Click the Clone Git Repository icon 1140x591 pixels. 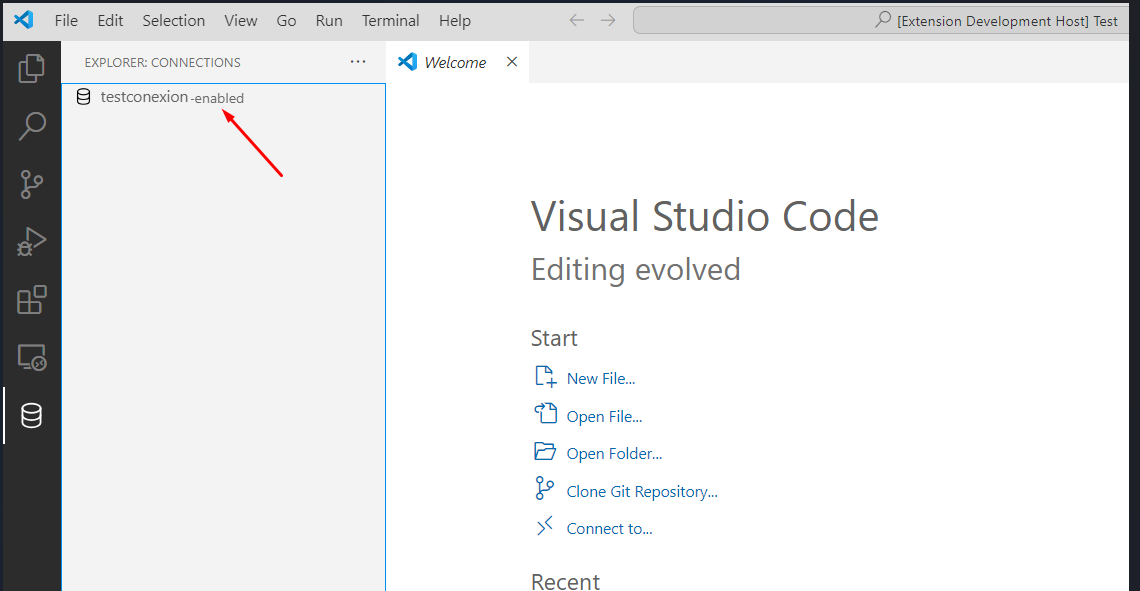[x=544, y=488]
